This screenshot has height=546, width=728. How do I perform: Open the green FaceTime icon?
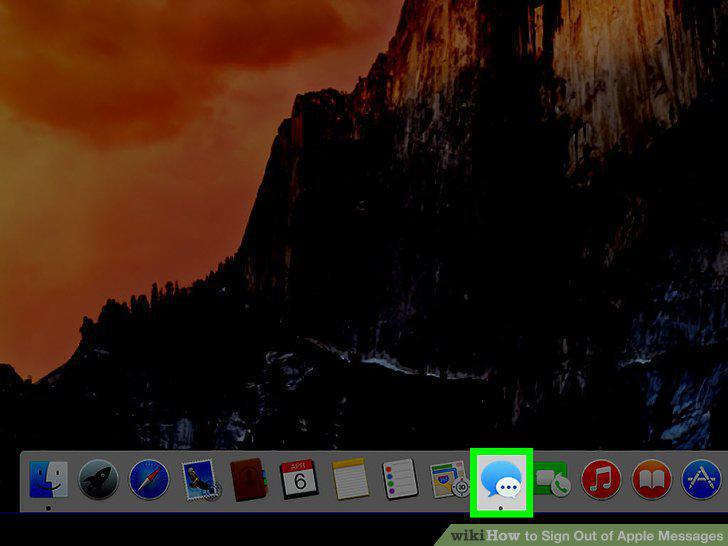click(552, 479)
